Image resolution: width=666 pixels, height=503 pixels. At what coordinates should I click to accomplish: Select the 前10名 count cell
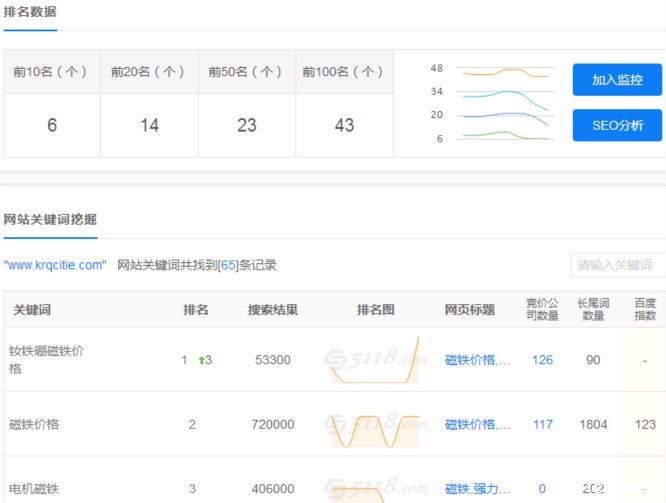point(52,125)
